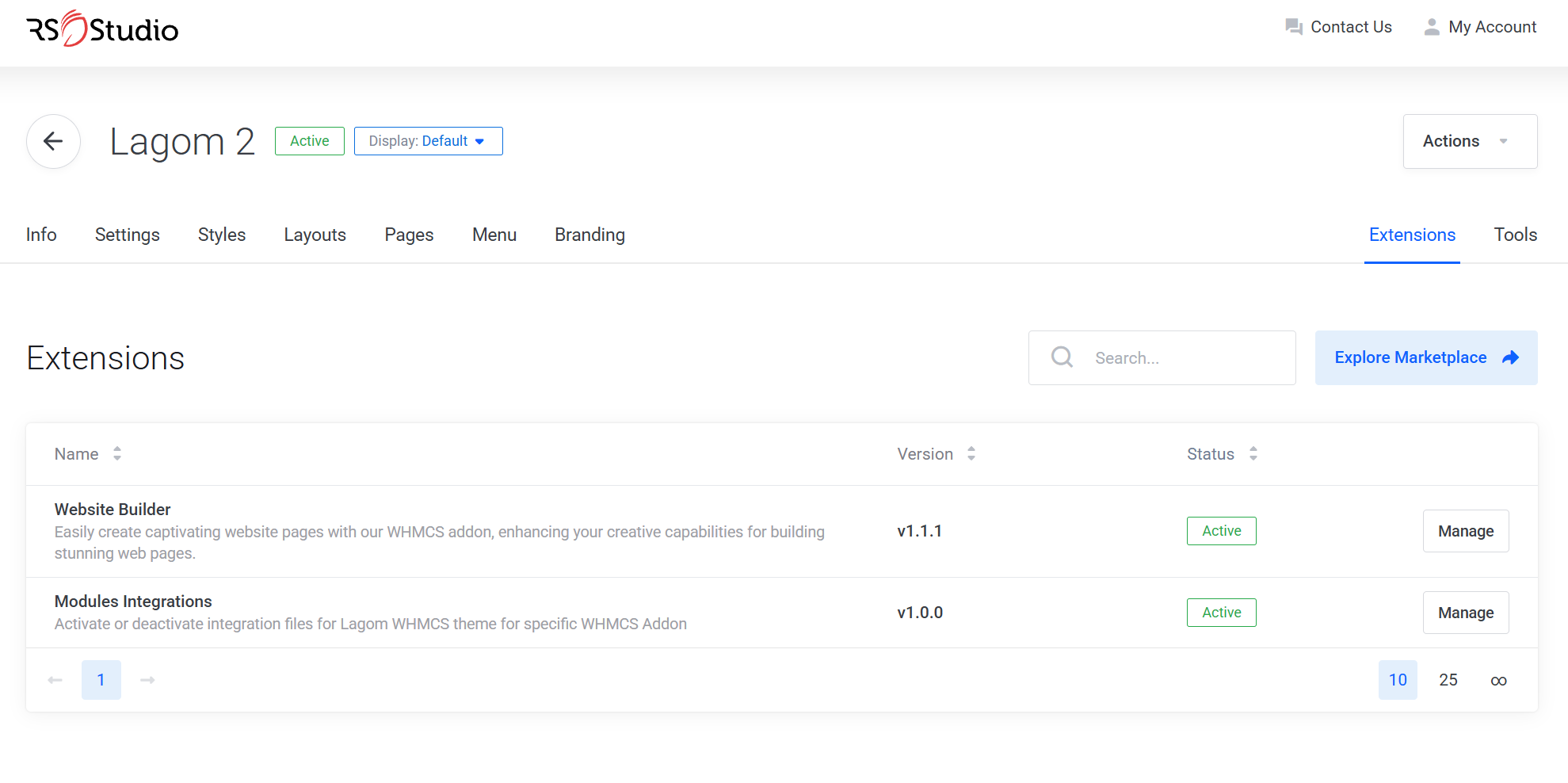Go to previous page arrow
The image size is (1568, 783).
click(55, 680)
